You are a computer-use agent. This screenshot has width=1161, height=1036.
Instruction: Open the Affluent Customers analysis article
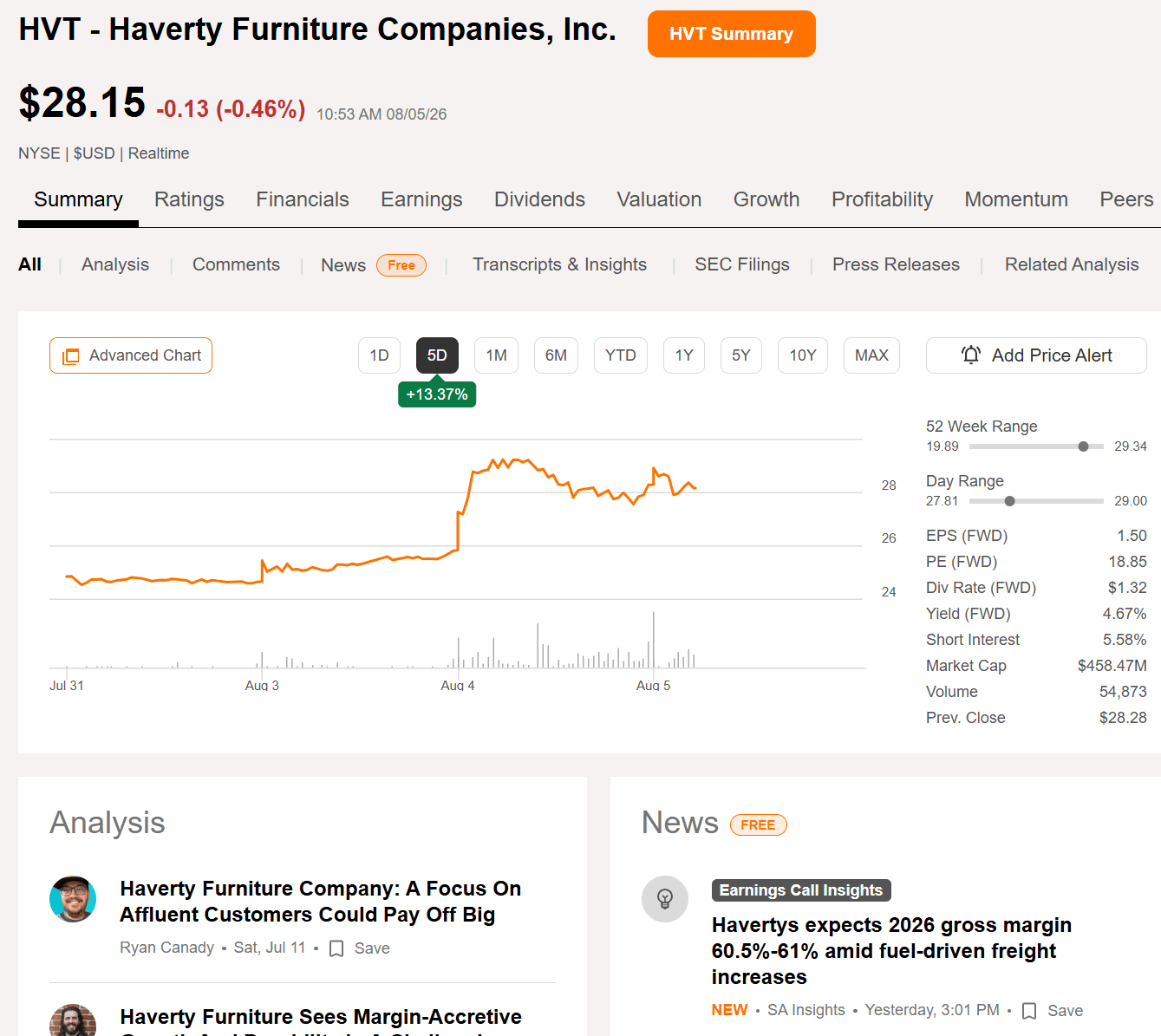point(321,902)
